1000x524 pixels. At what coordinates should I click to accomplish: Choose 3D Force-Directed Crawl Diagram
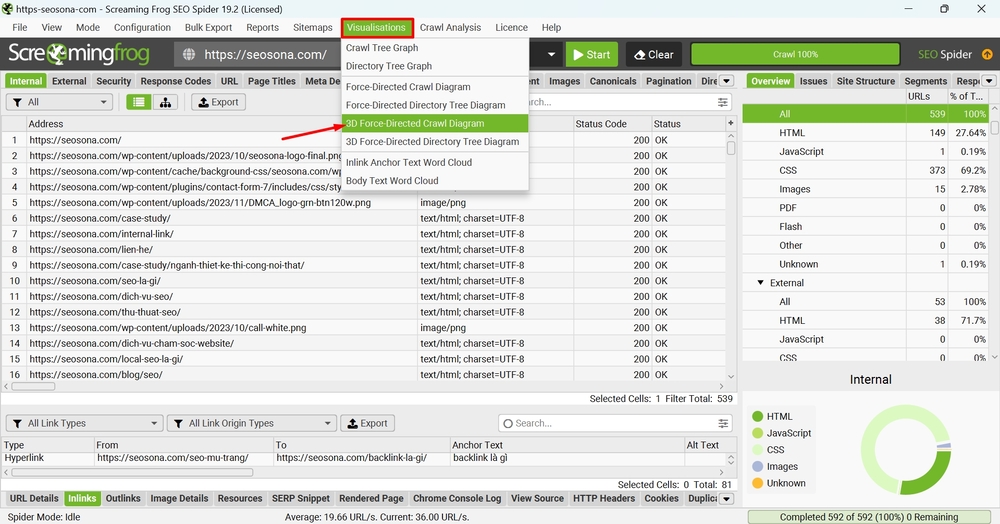[434, 124]
